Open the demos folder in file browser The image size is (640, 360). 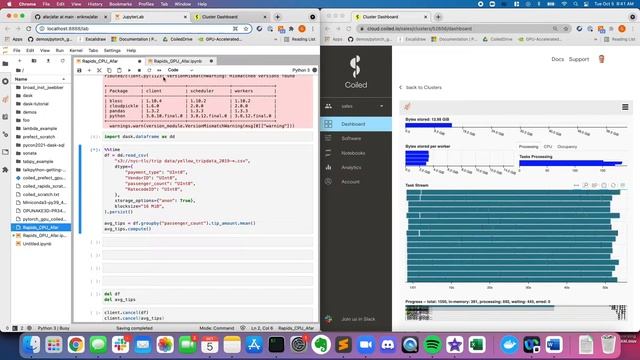(29, 112)
